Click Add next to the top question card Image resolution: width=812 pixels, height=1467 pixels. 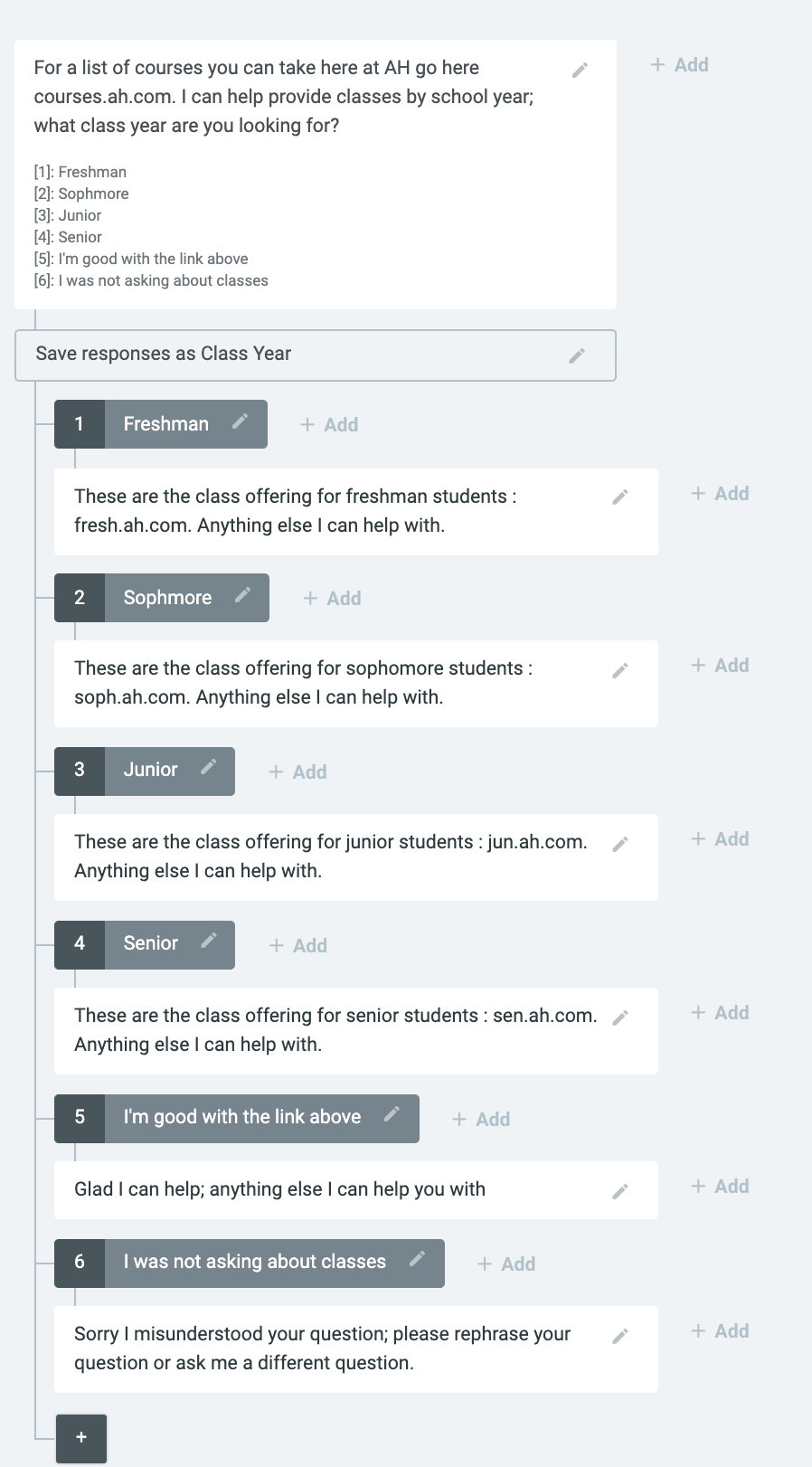680,65
